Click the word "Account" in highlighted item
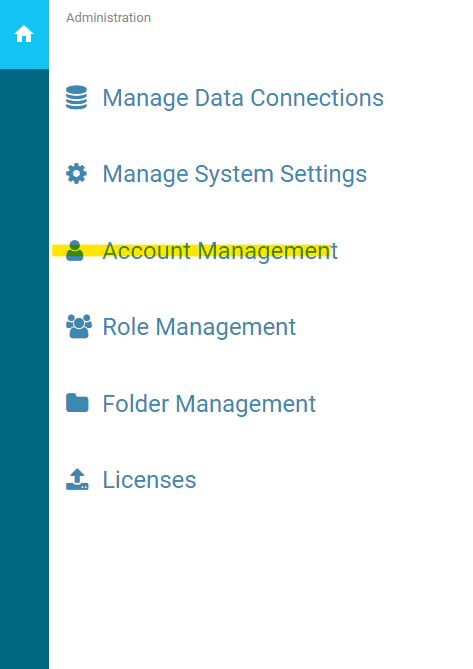The height and width of the screenshot is (669, 473). (147, 251)
